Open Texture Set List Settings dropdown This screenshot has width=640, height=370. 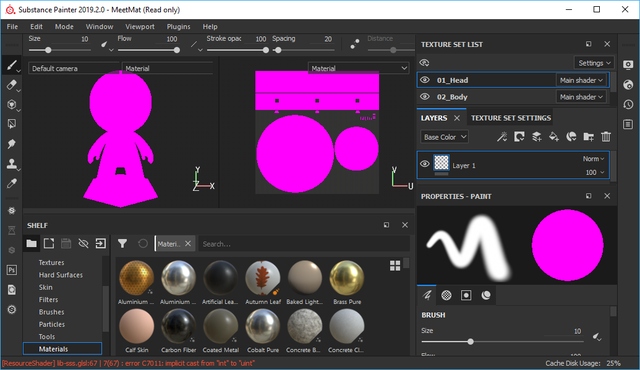pyautogui.click(x=594, y=63)
